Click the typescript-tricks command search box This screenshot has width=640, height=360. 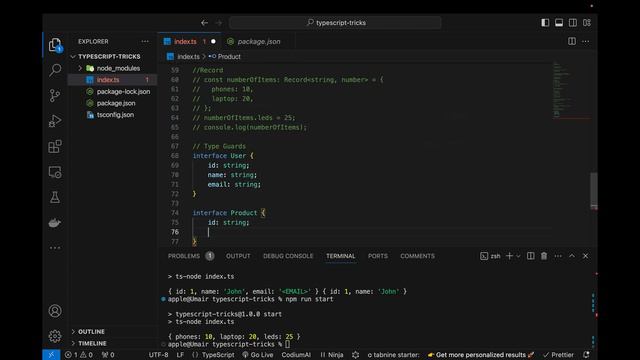click(336, 23)
